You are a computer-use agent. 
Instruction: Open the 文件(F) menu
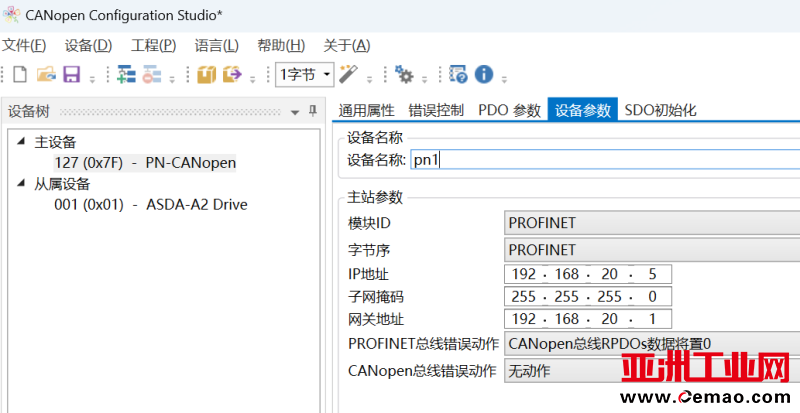pos(24,46)
